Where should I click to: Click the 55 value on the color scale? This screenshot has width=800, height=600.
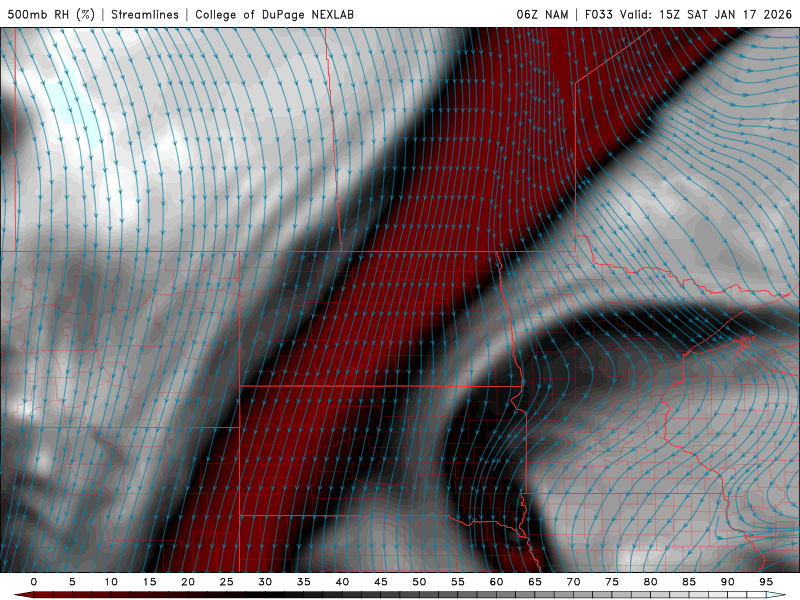point(458,582)
